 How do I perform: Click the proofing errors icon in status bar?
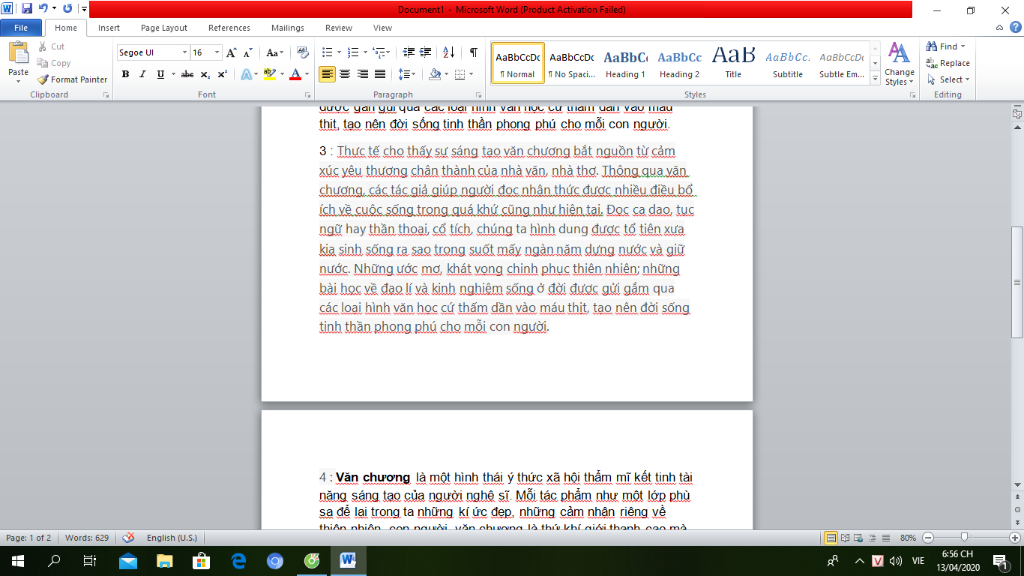coord(128,537)
